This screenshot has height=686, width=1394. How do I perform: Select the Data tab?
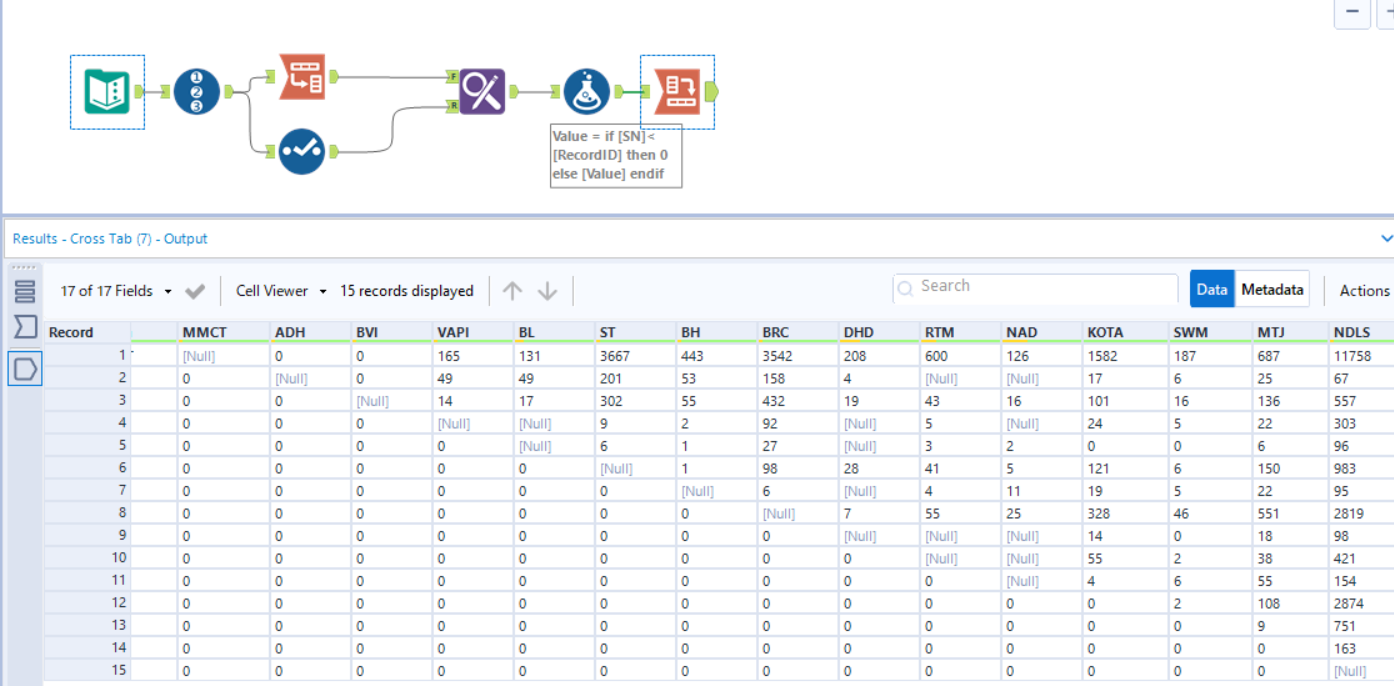tap(1212, 288)
